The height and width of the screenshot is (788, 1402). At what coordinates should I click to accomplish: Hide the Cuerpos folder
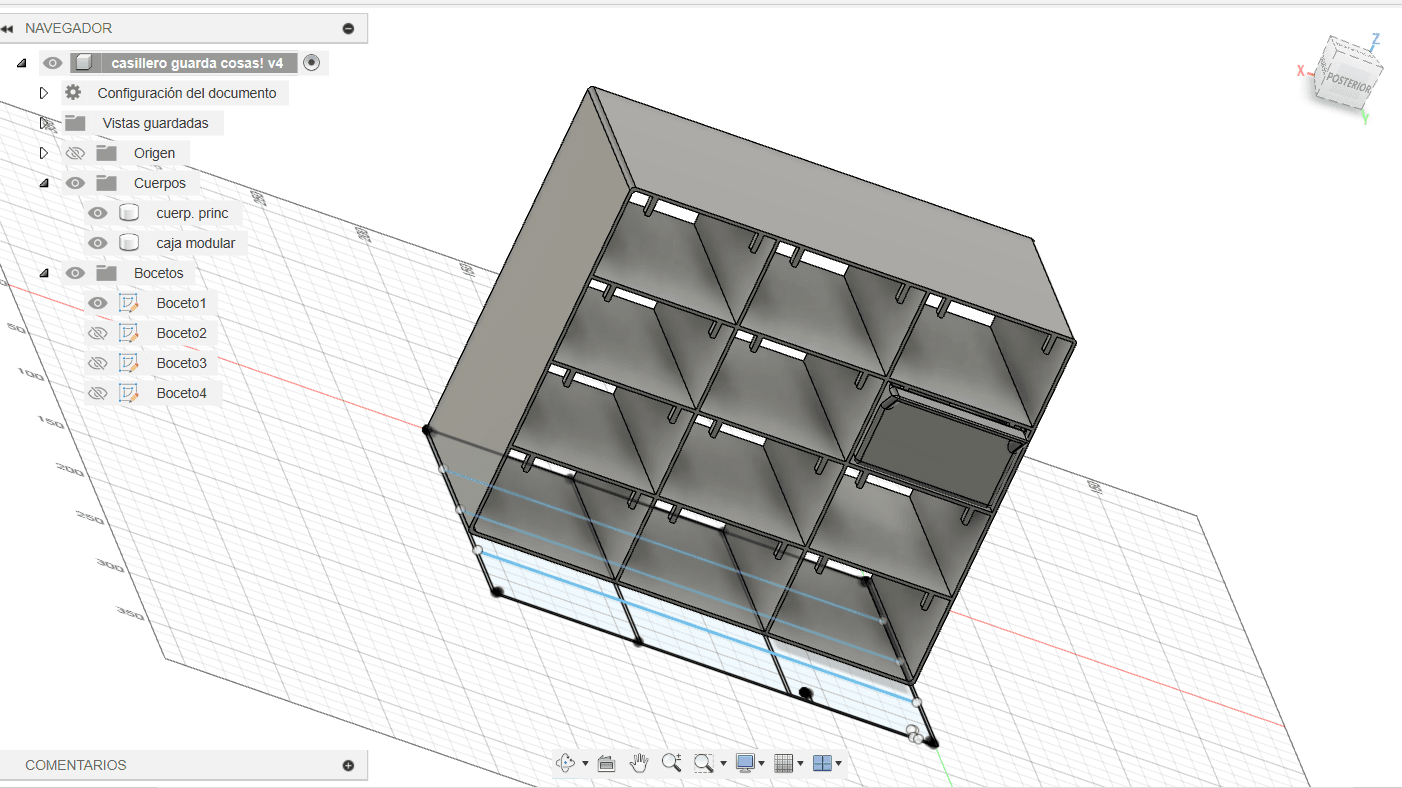click(x=75, y=183)
